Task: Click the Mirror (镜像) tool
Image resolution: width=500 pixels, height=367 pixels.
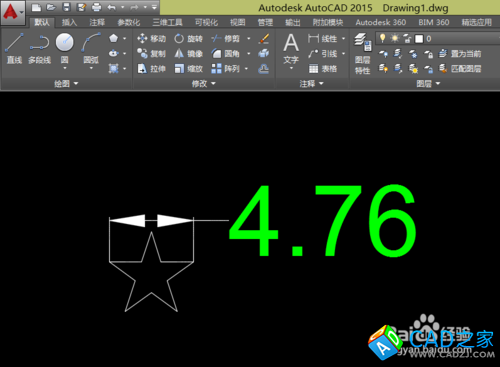Action: [x=188, y=54]
